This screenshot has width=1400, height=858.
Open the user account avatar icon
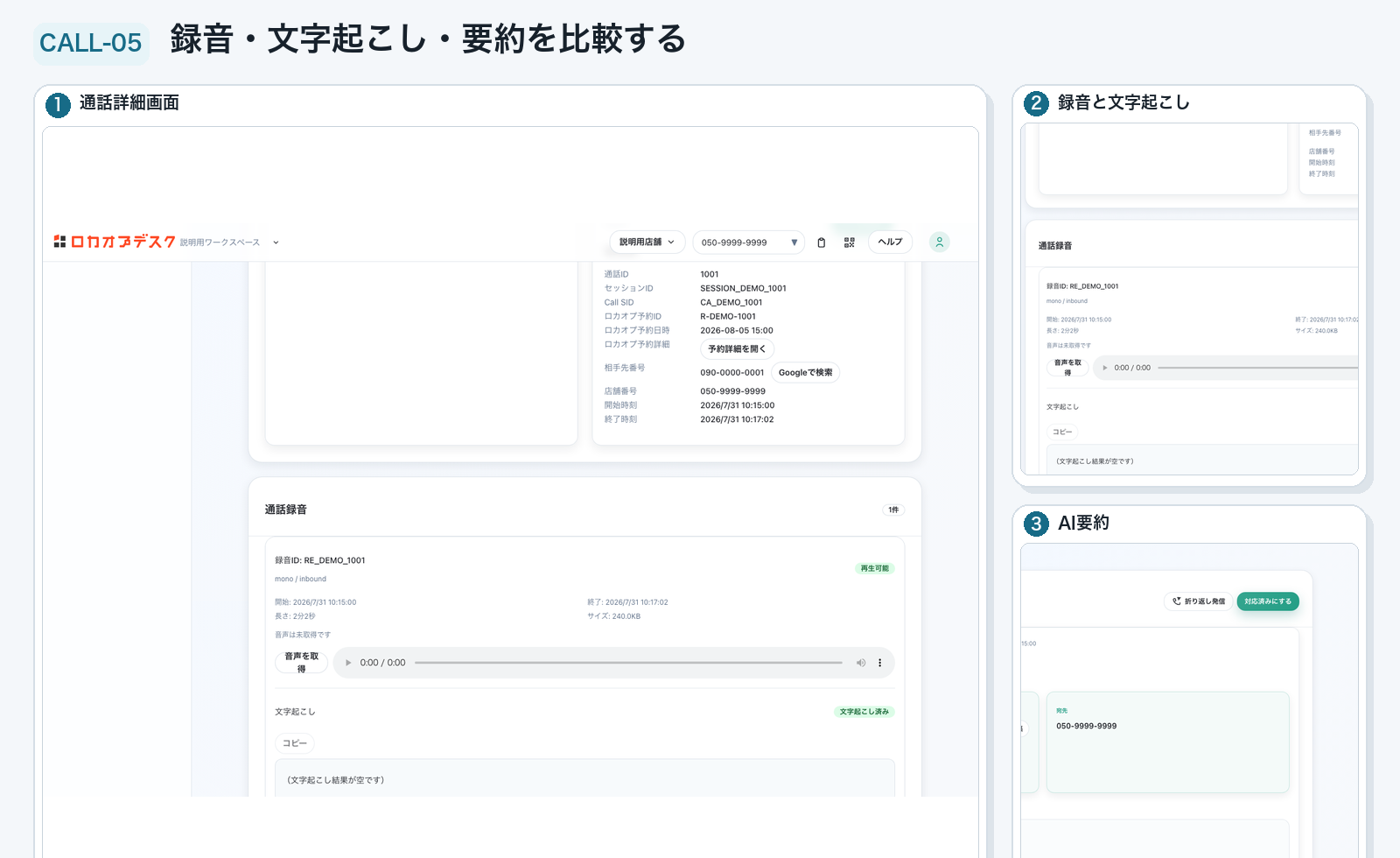[939, 242]
